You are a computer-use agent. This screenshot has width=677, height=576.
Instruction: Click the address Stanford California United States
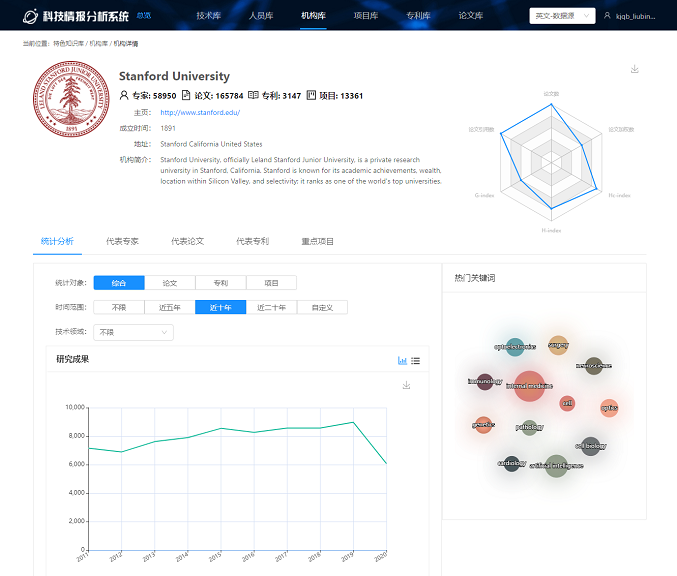[x=211, y=144]
